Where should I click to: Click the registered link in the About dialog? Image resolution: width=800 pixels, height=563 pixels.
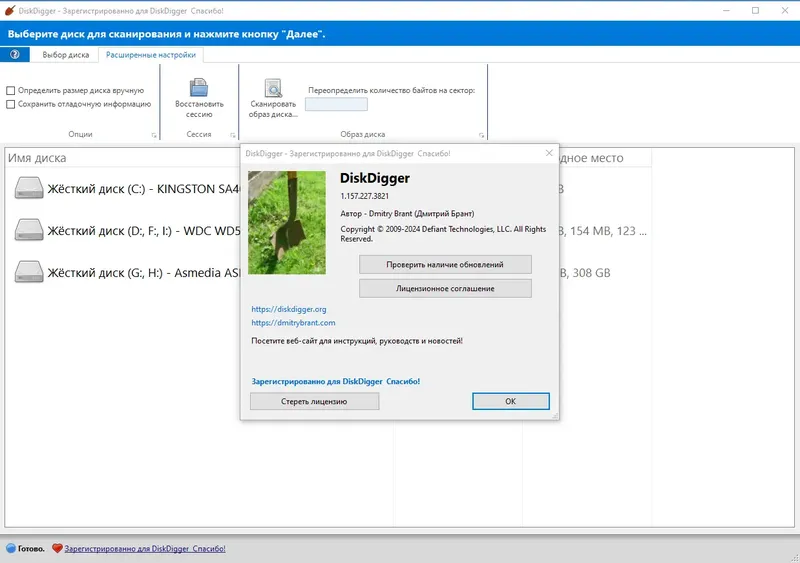(336, 381)
